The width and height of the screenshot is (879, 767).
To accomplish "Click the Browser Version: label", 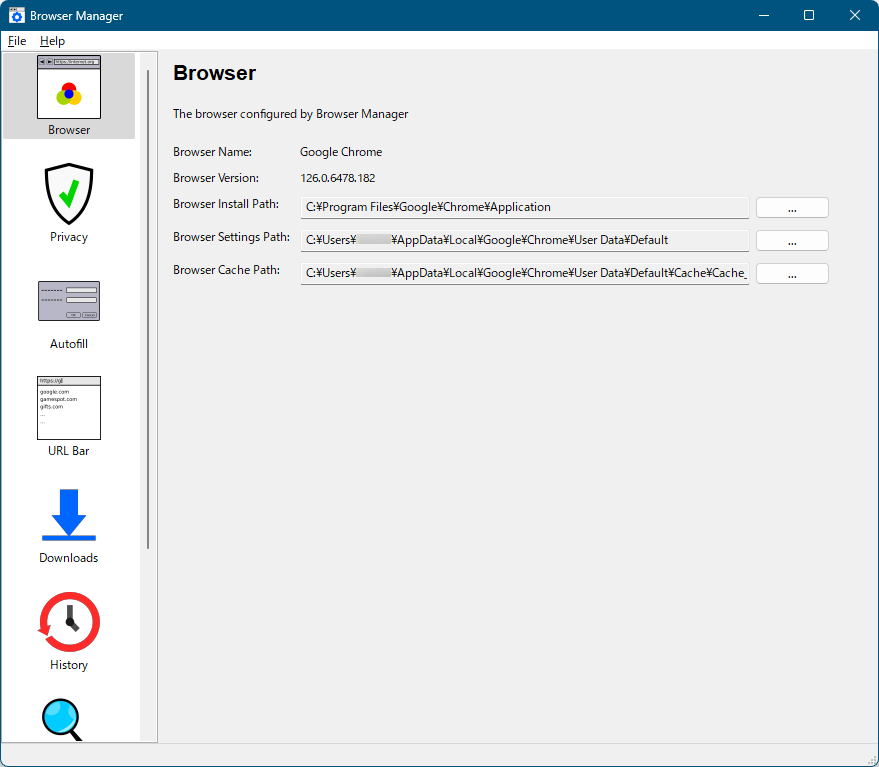I will click(216, 178).
